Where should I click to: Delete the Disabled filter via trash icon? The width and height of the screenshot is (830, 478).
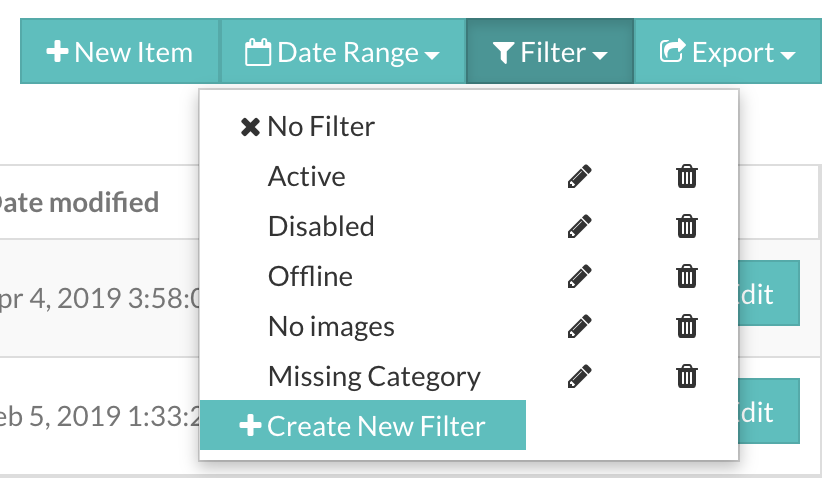pyautogui.click(x=687, y=227)
